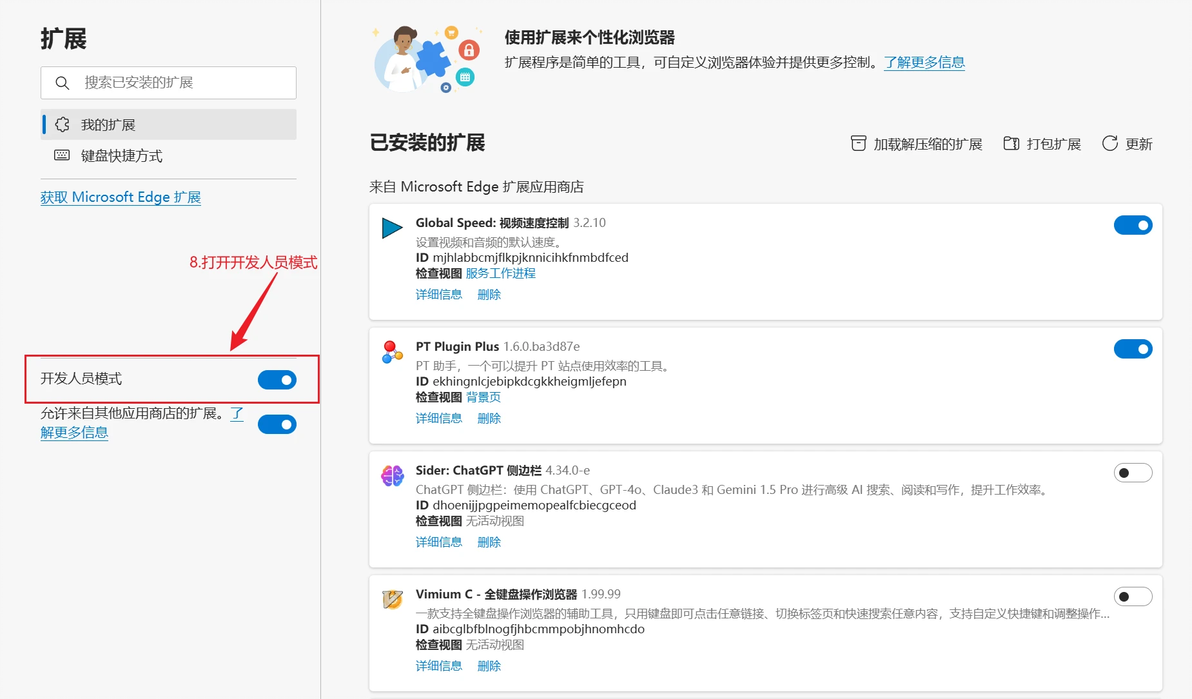Click 删除 for PT Plugin Plus
The height and width of the screenshot is (699, 1192).
[489, 418]
